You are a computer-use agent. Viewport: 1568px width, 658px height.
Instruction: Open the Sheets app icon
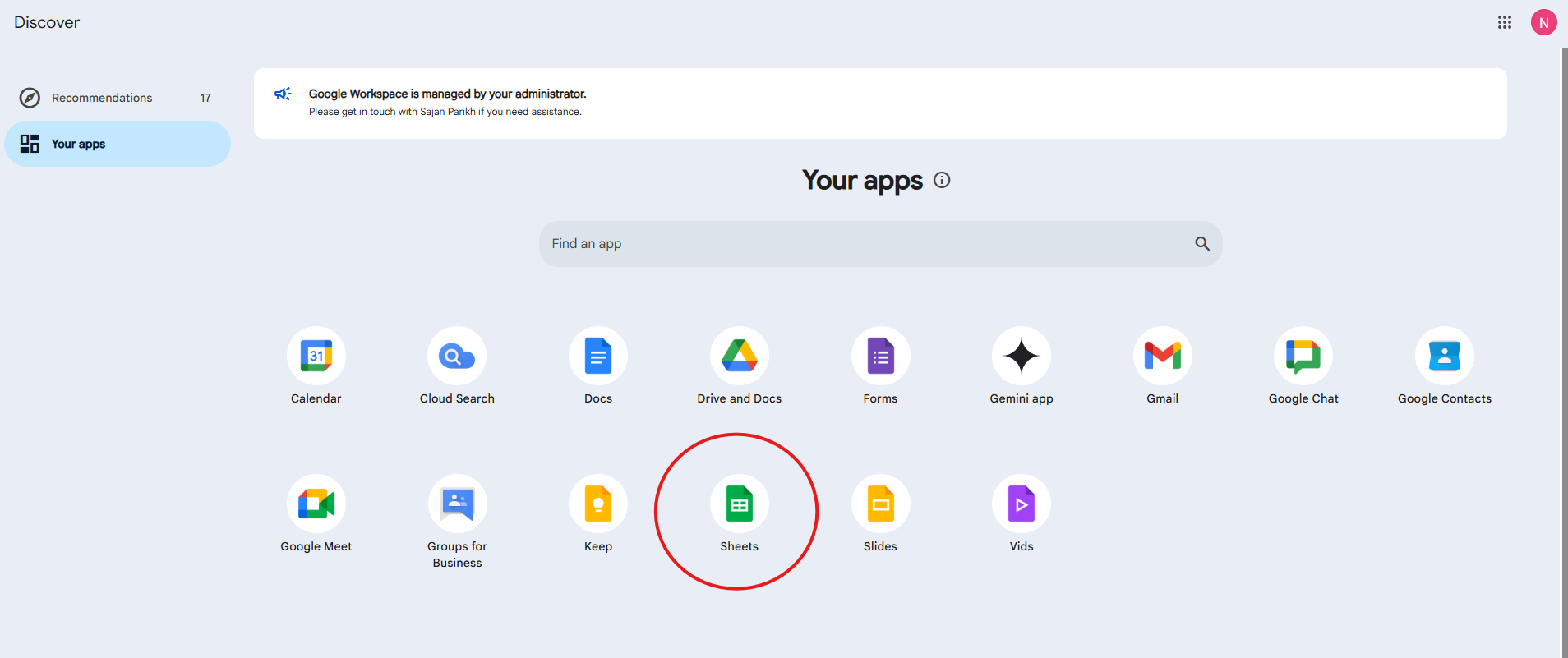tap(740, 504)
